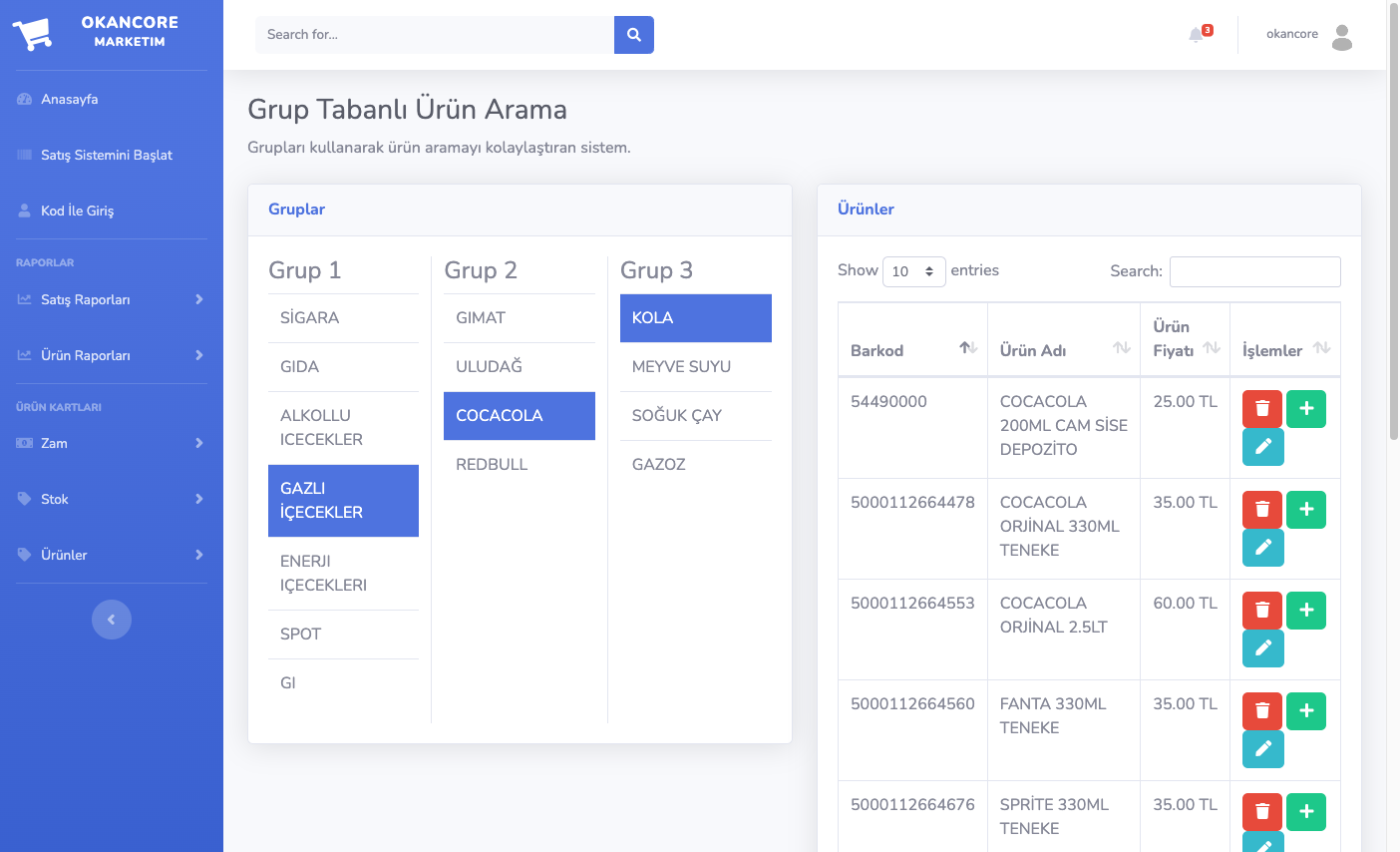Viewport: 1400px width, 852px height.
Task: Delete SPRİTE 330ML TENEKE product
Action: coord(1262,812)
